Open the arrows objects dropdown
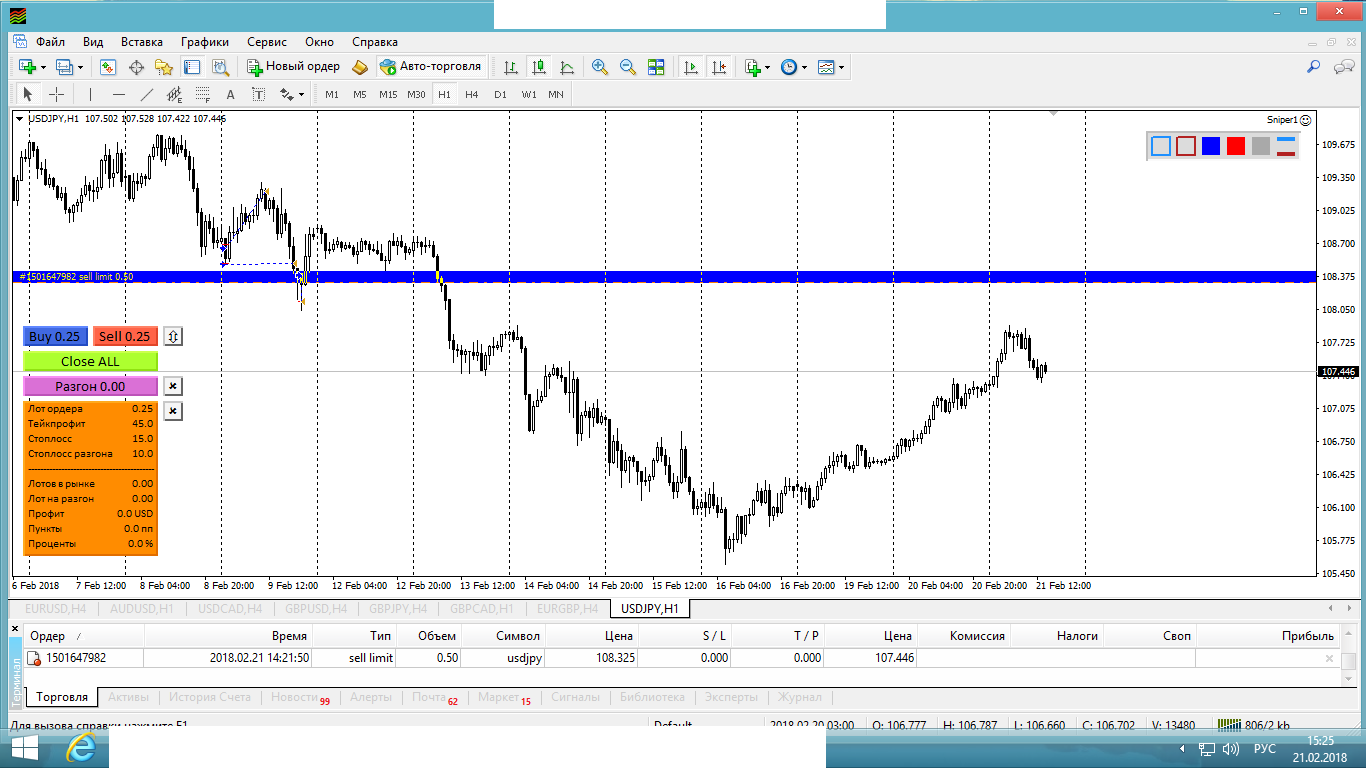Screen dimensions: 1366x768 coord(292,95)
